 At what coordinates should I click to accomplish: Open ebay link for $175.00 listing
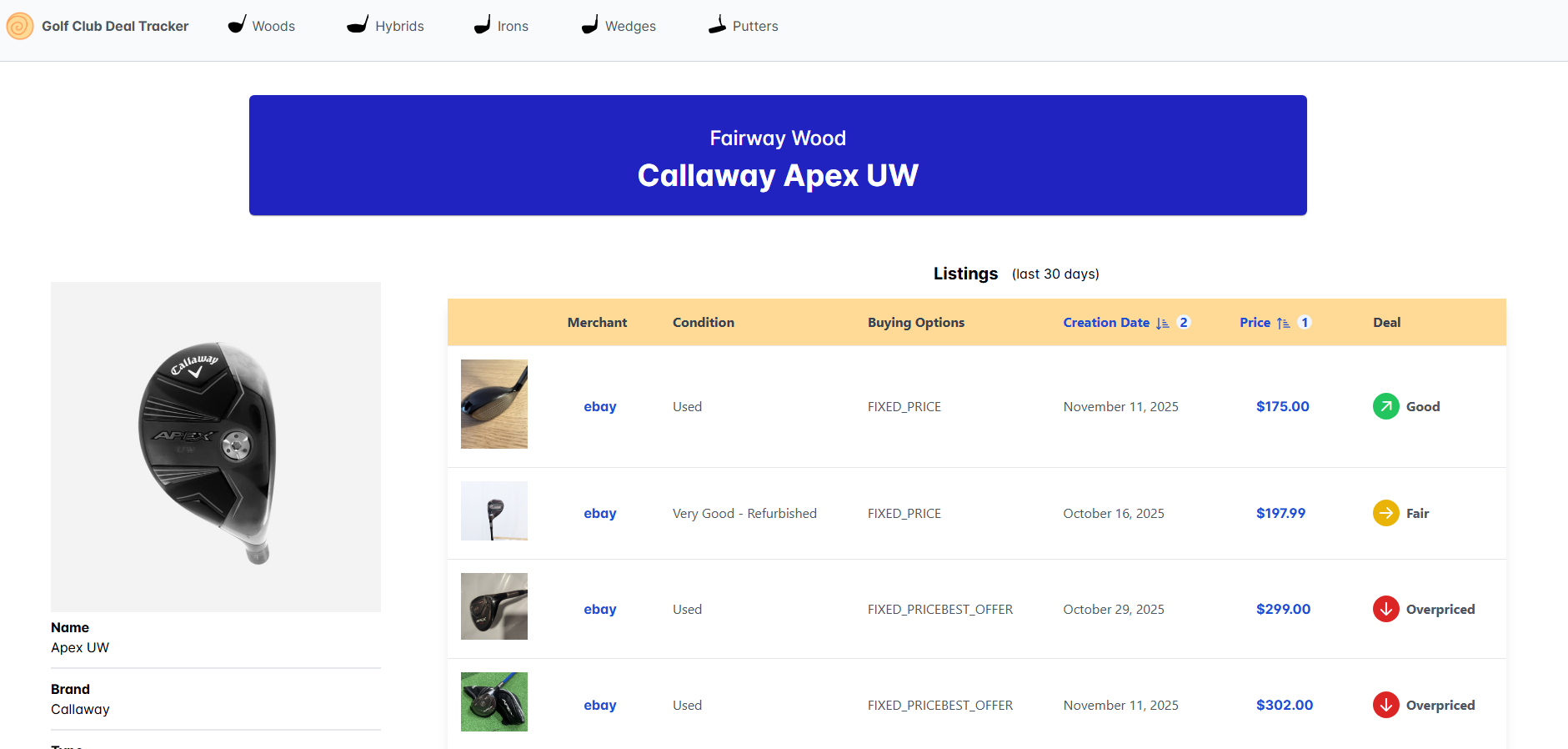[599, 406]
